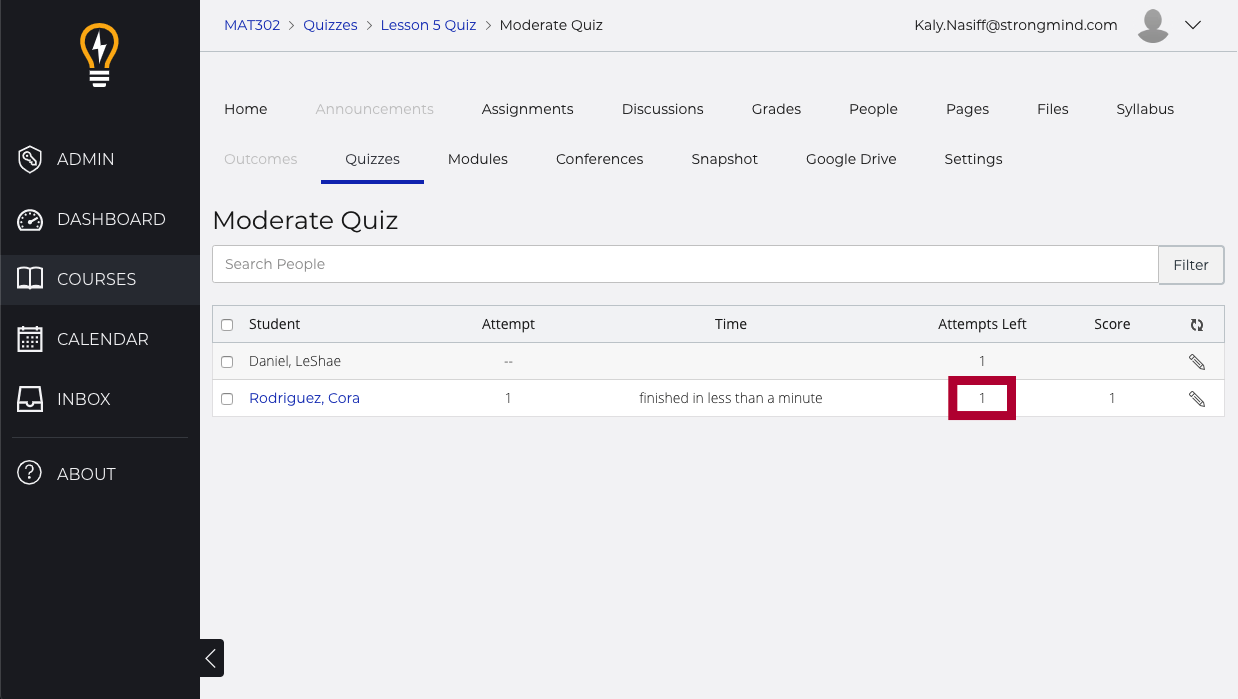Image resolution: width=1238 pixels, height=699 pixels.
Task: Open the Conferences tab
Action: (x=599, y=159)
